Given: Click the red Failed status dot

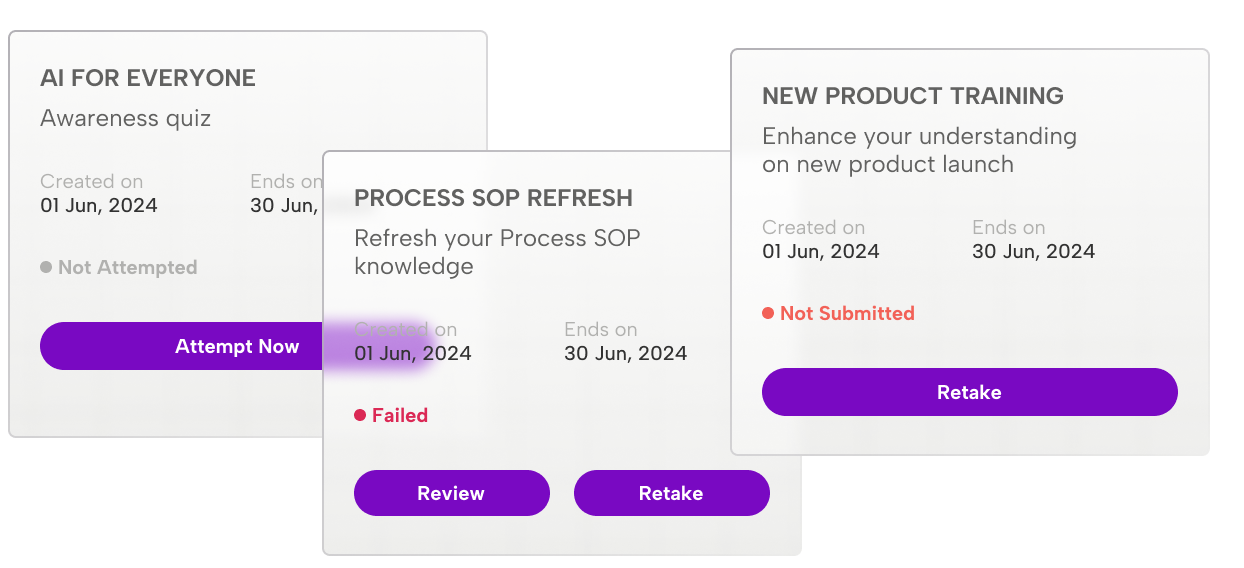Looking at the screenshot, I should (360, 415).
